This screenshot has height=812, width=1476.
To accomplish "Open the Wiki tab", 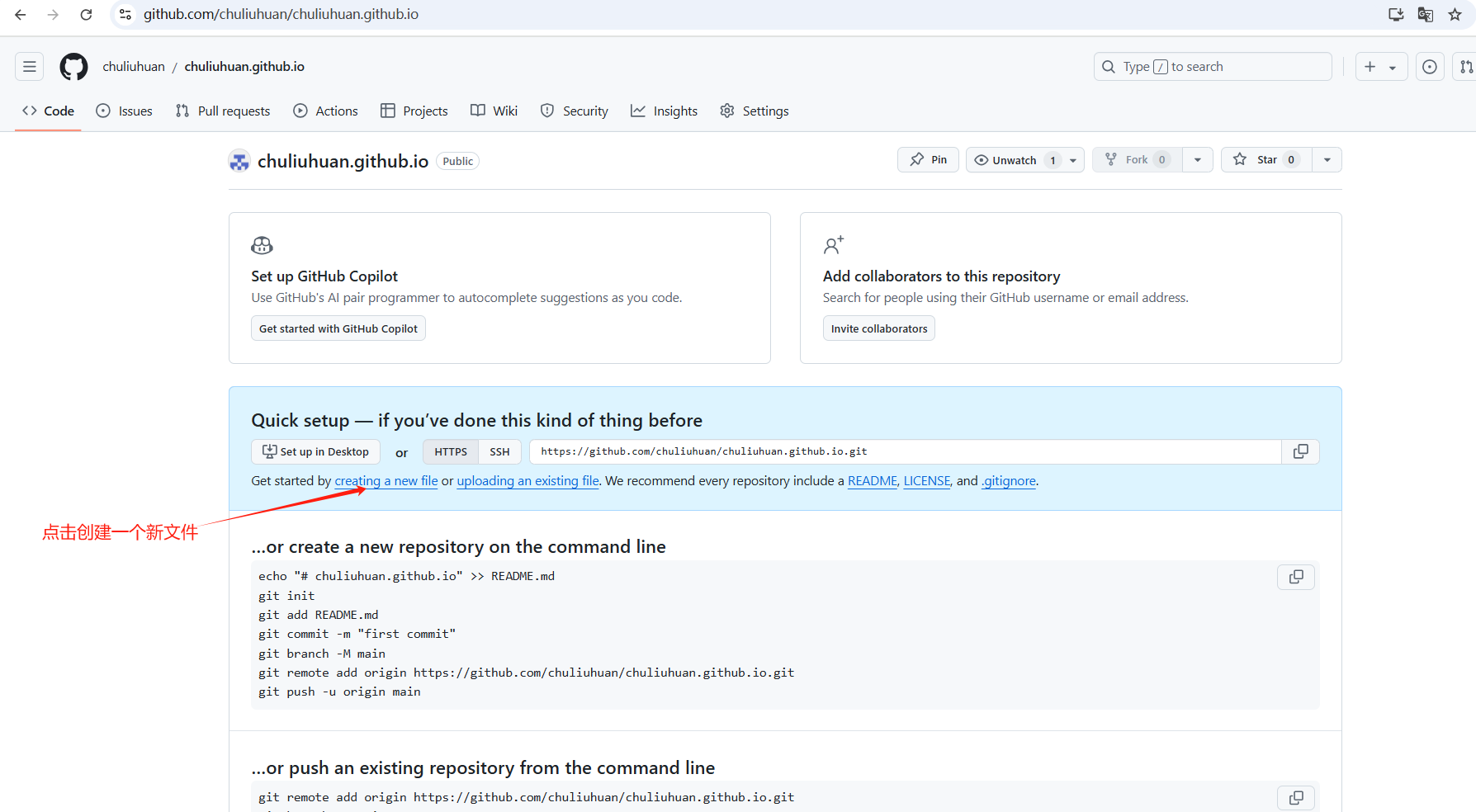I will (494, 111).
